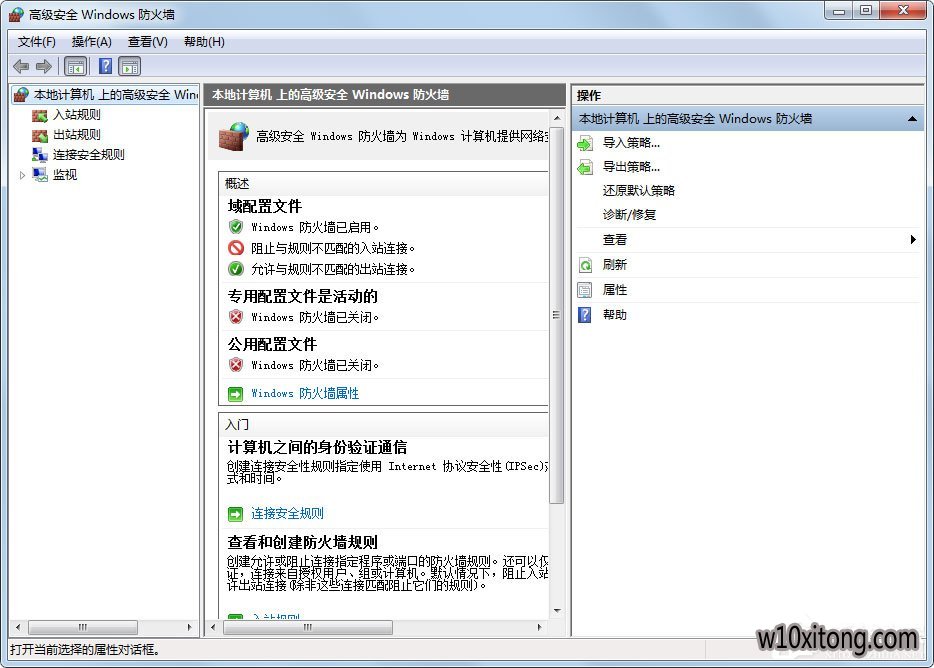The image size is (934, 668).
Task: Collapse the actions section header arrow
Action: click(912, 119)
